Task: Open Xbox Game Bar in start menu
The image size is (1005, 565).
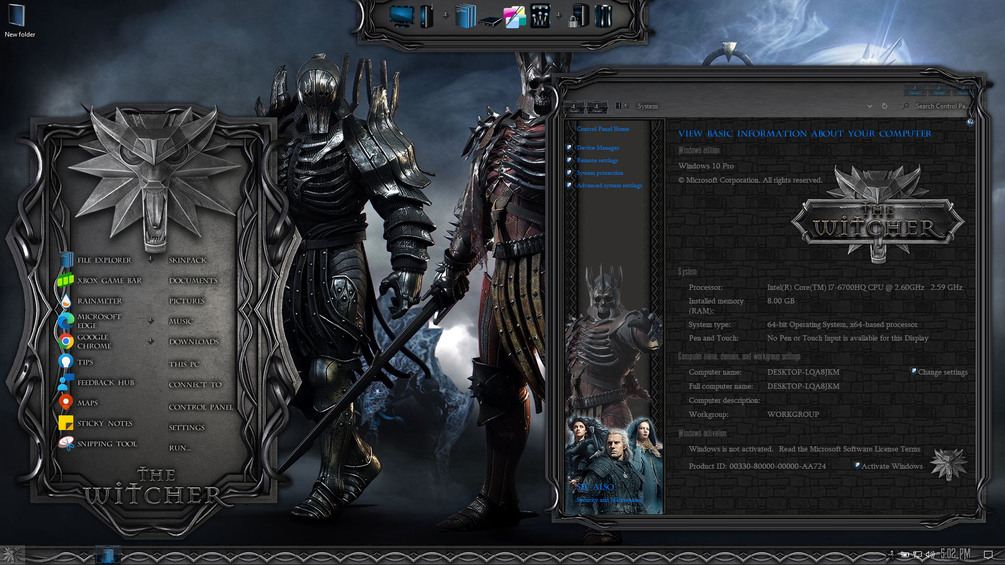Action: [100, 281]
